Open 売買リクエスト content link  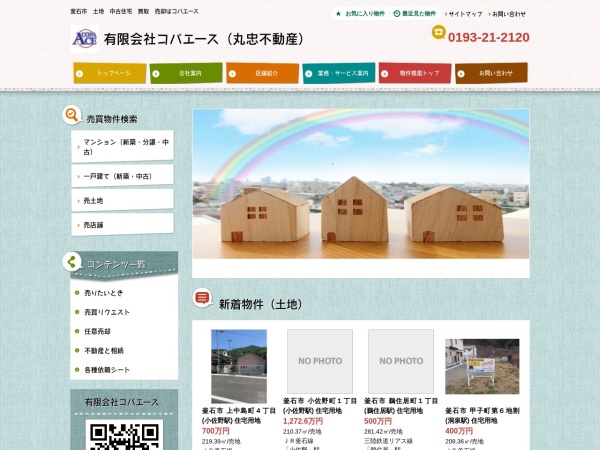[x=107, y=312]
